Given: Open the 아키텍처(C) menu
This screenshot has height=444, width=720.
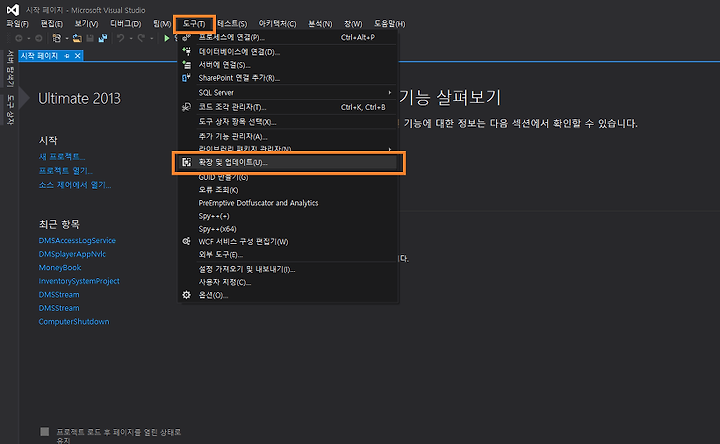Looking at the screenshot, I should (x=277, y=24).
